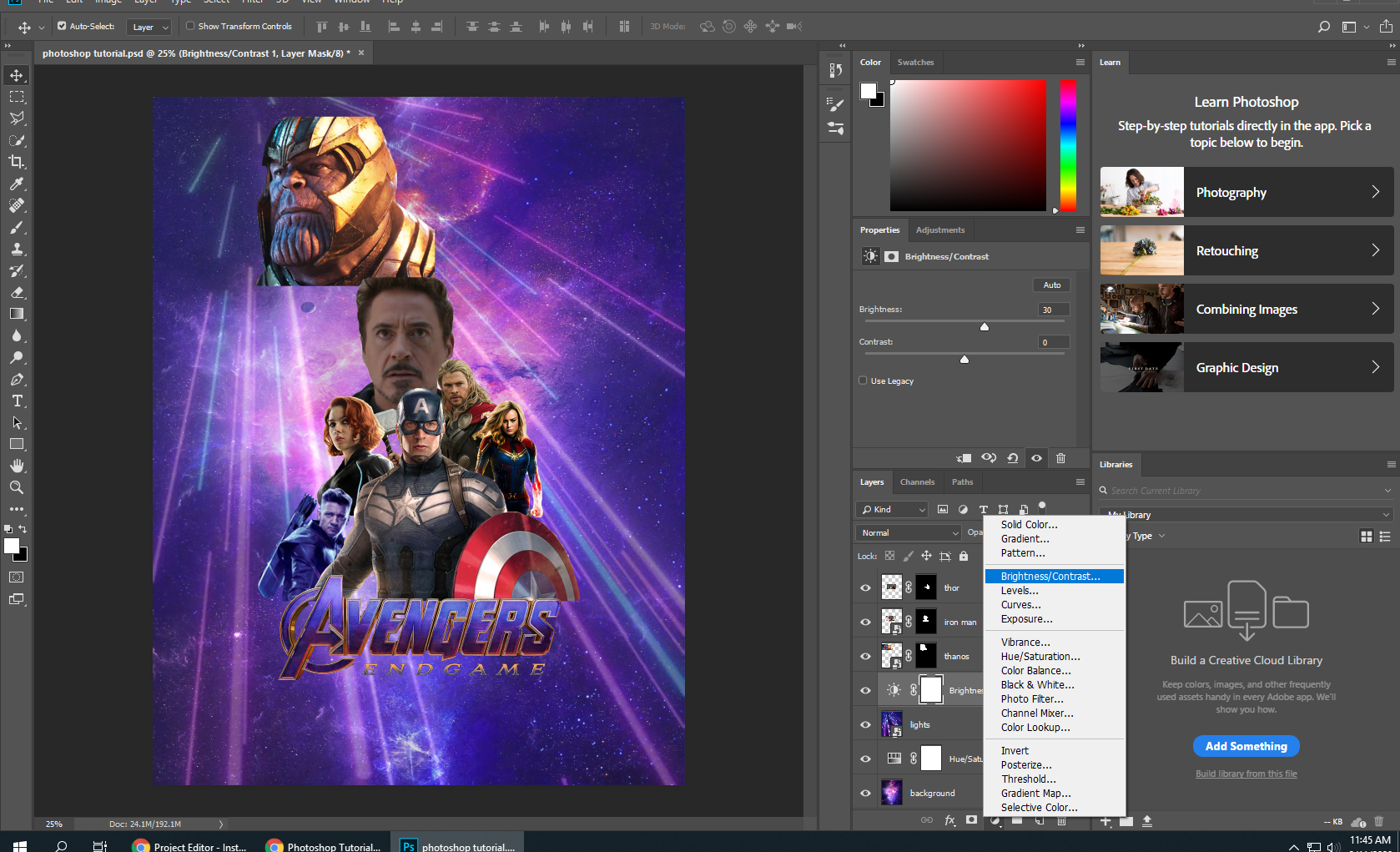Select the History Brush tool
Viewport: 1400px width, 852px height.
point(17,270)
